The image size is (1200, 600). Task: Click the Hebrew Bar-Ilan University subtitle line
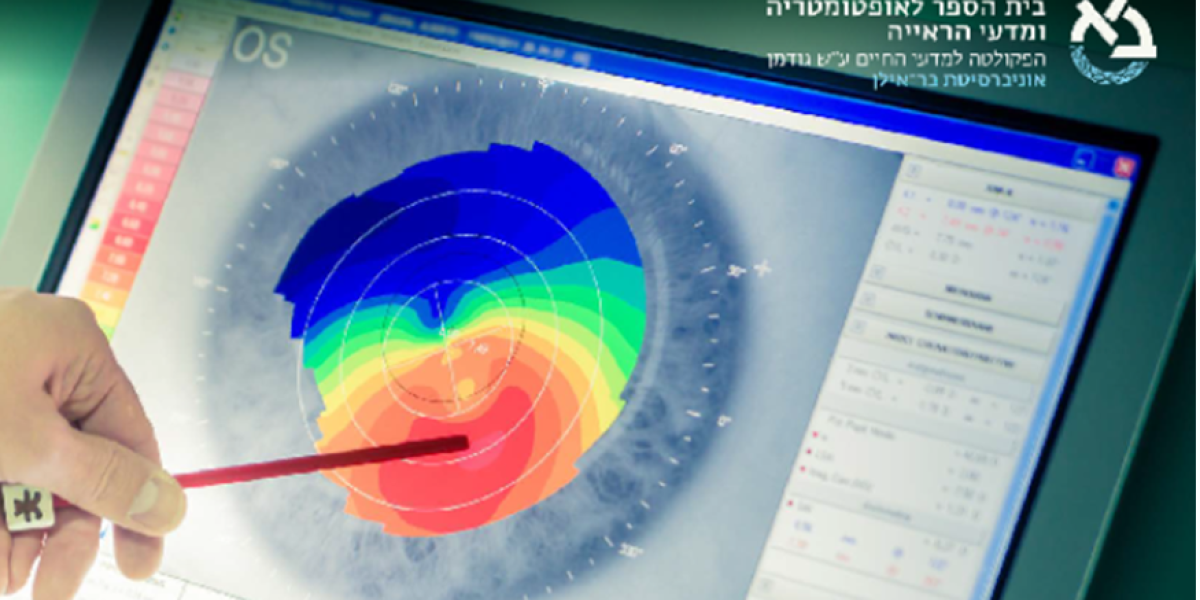tap(958, 80)
